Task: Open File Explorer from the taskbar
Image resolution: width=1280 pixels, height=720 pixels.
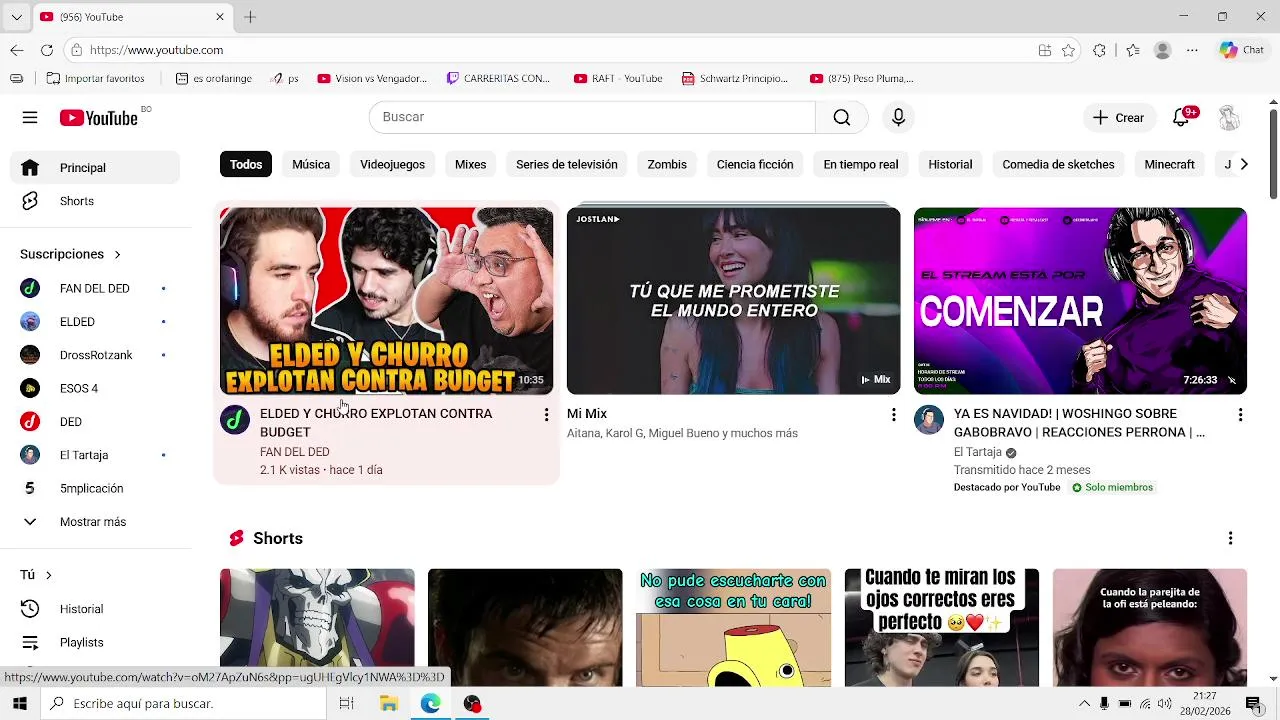Action: pos(389,704)
